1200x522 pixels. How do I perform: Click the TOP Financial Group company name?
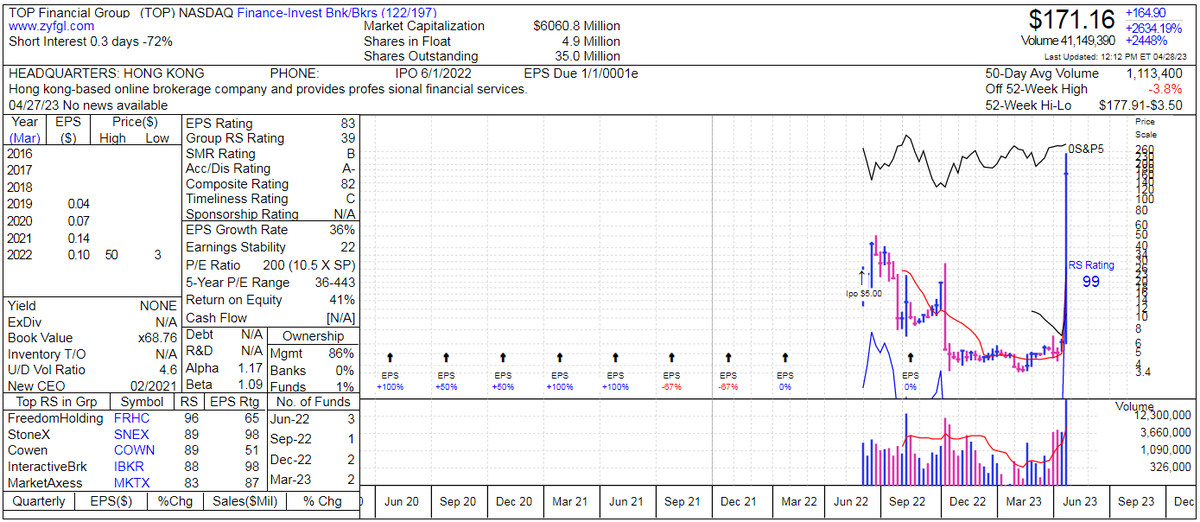[68, 11]
